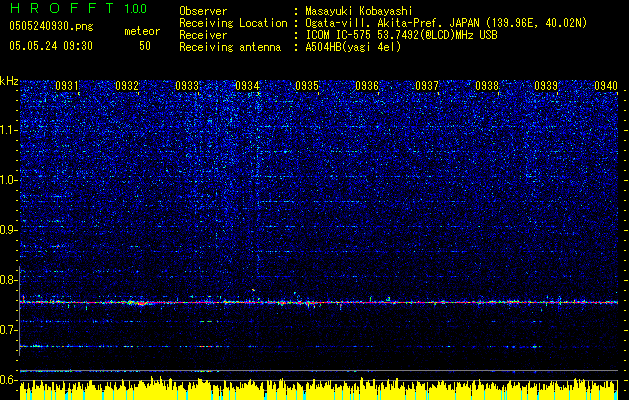Click the 0.9 kHz axis label
Viewport: 629px width, 400px height.
coord(8,230)
